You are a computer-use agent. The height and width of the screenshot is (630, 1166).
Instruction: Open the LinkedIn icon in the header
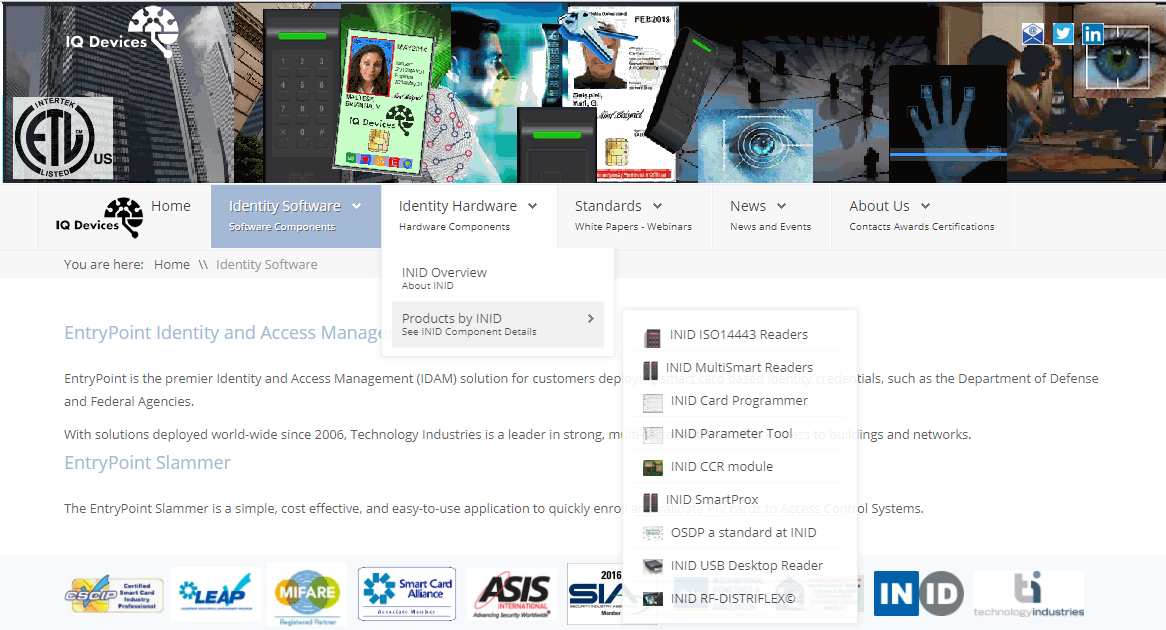(1092, 33)
